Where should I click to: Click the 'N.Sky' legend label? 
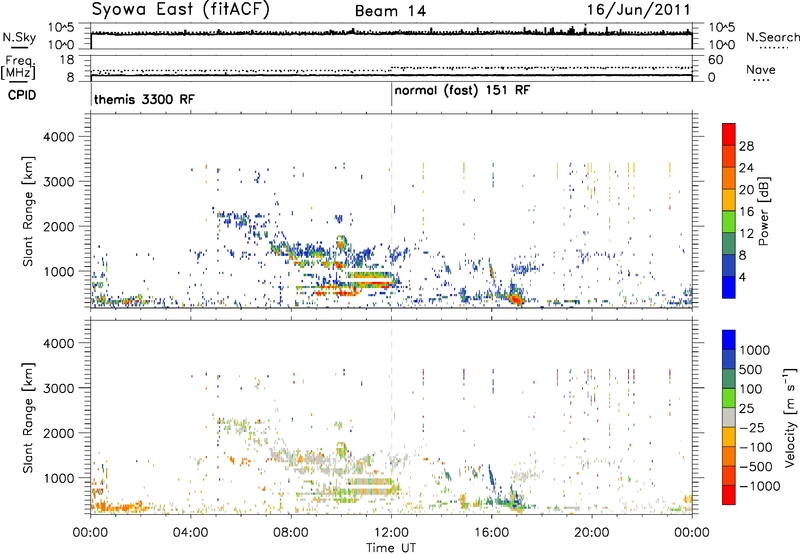click(x=19, y=37)
